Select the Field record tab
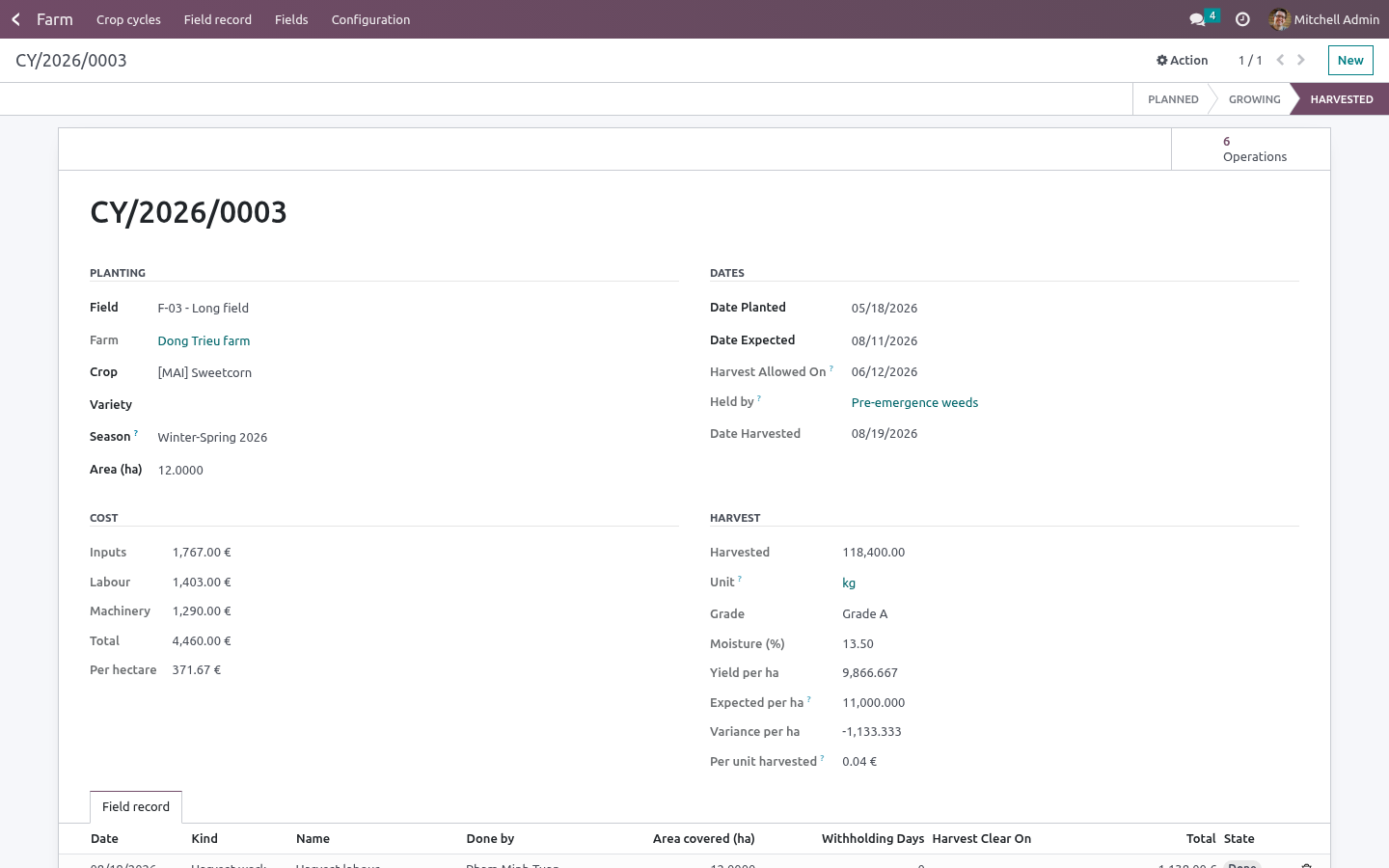The height and width of the screenshot is (868, 1389). [x=136, y=807]
